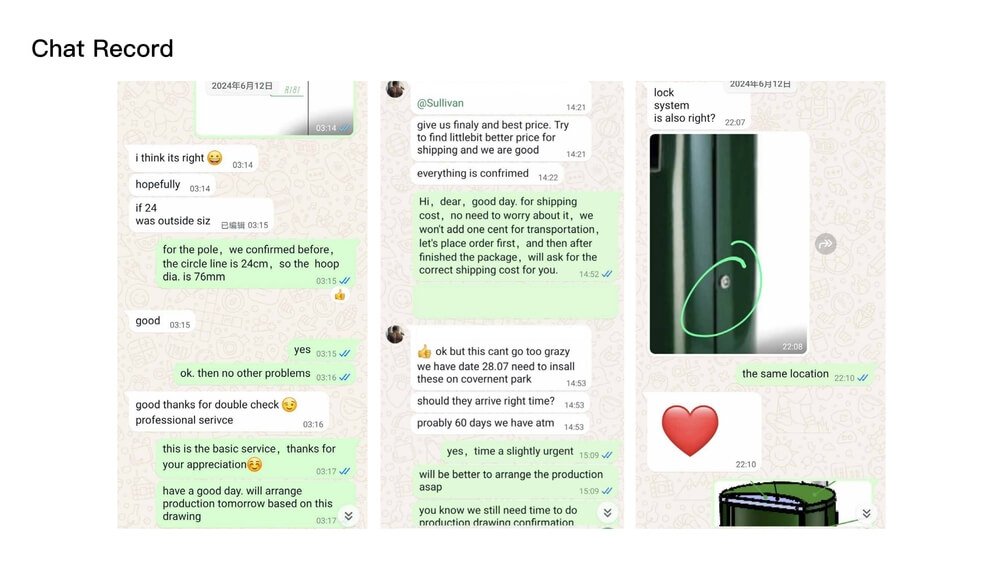Tap the scroll-down chevrons in the middle chat

(x=607, y=512)
